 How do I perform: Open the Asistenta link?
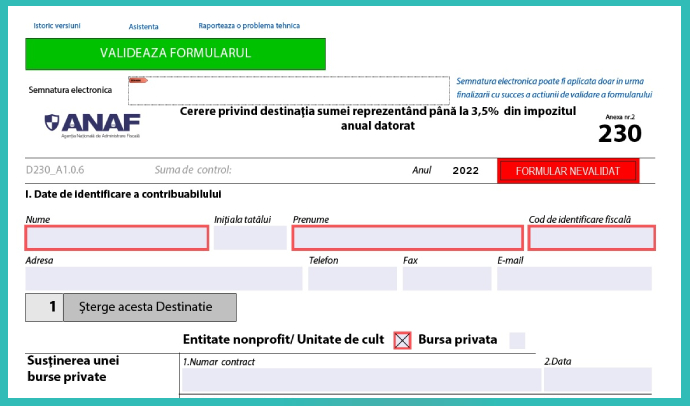coord(143,26)
